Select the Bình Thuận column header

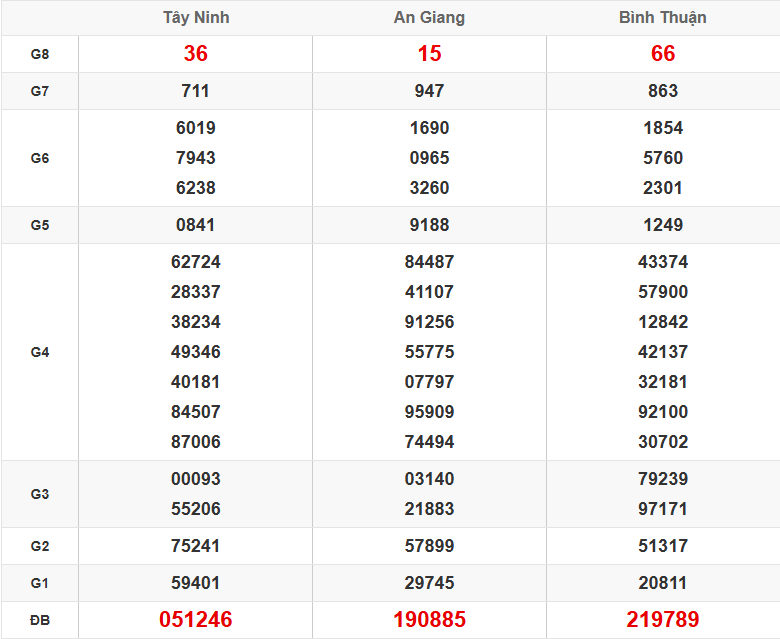[x=662, y=18]
